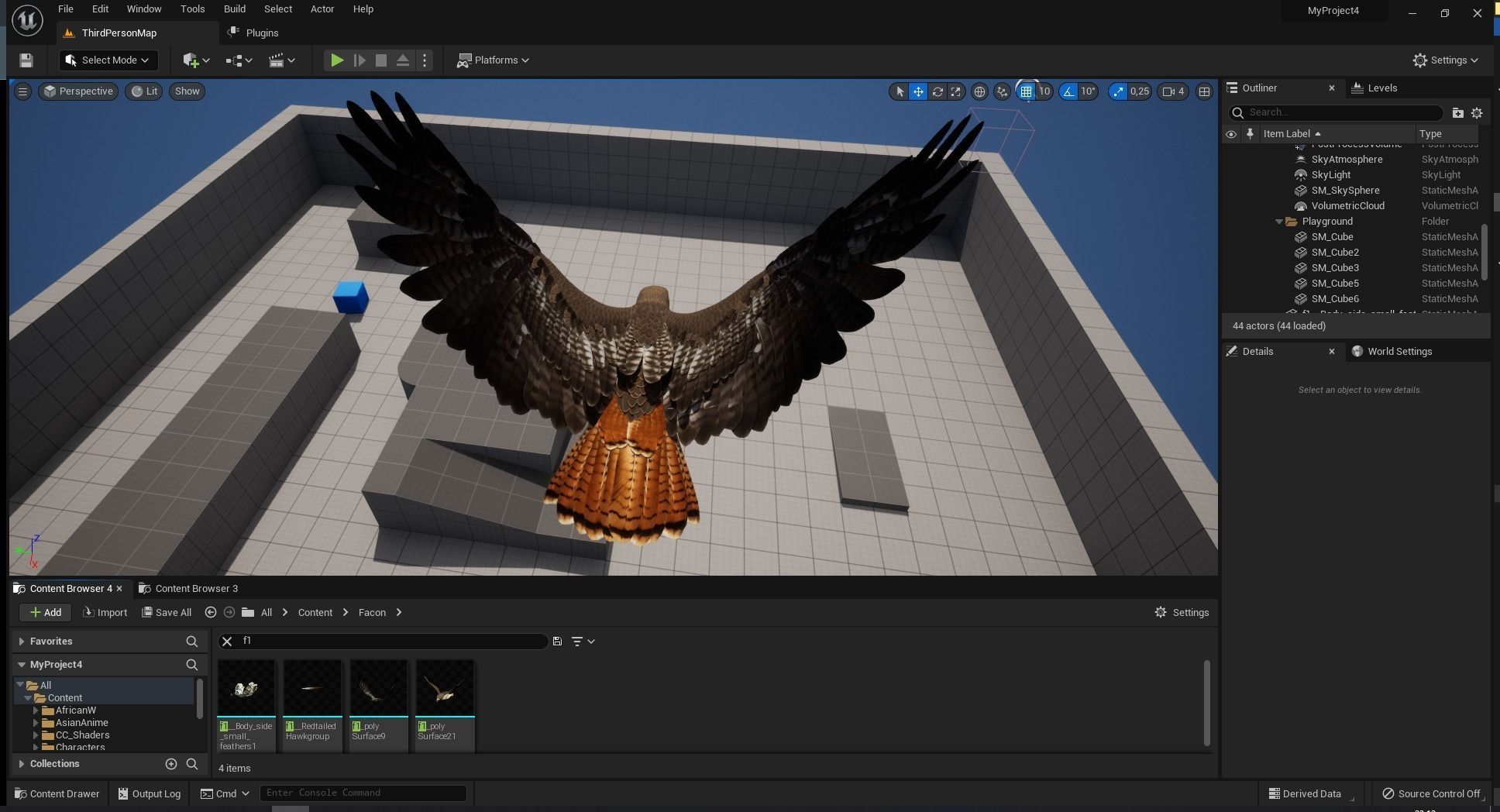Clear the f1 search text
1500x812 pixels.
[x=227, y=642]
